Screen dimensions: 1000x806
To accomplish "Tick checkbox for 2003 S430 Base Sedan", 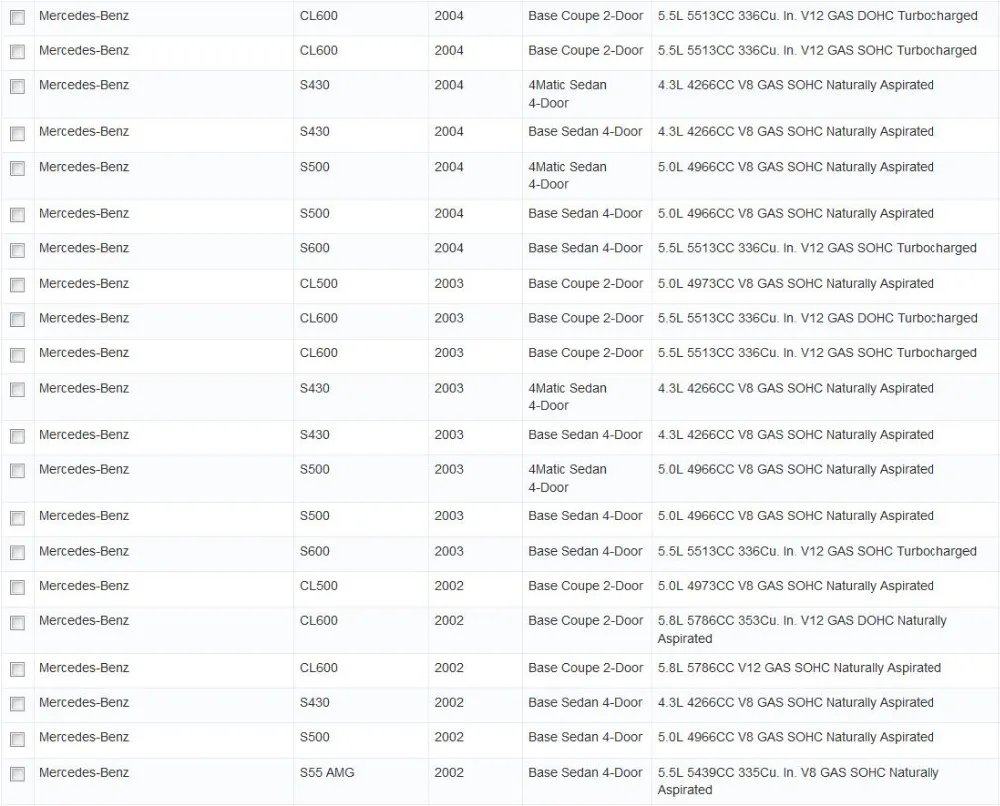I will [18, 436].
